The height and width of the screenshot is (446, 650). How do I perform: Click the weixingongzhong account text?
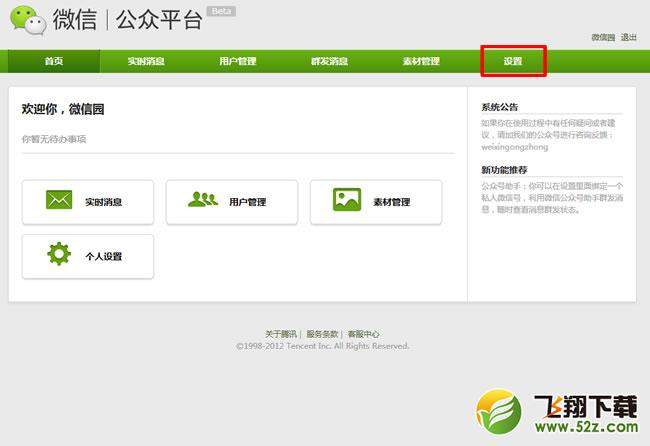click(x=514, y=147)
